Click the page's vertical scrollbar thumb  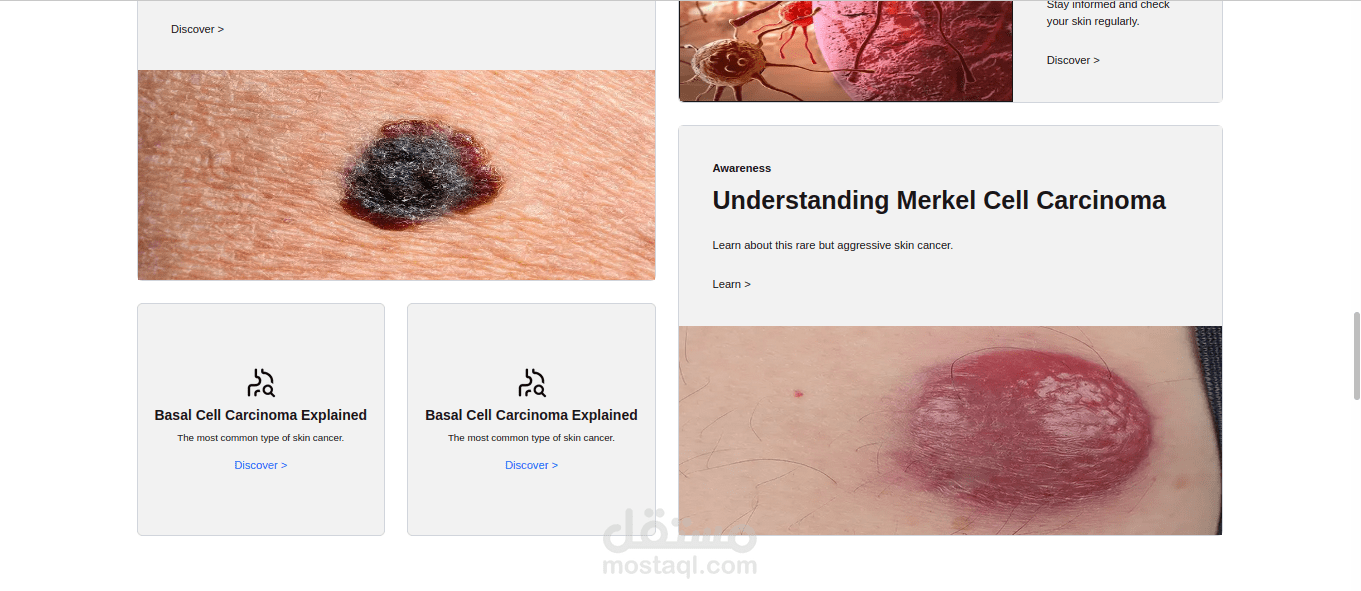tap(1356, 355)
